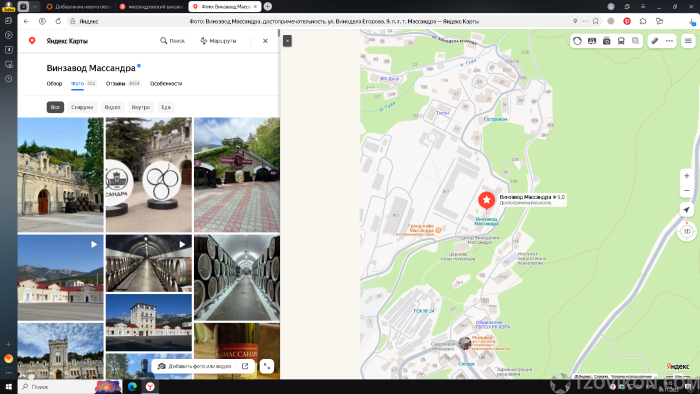Zoom in the map with plus button
This screenshot has width=700, height=394.
click(687, 176)
